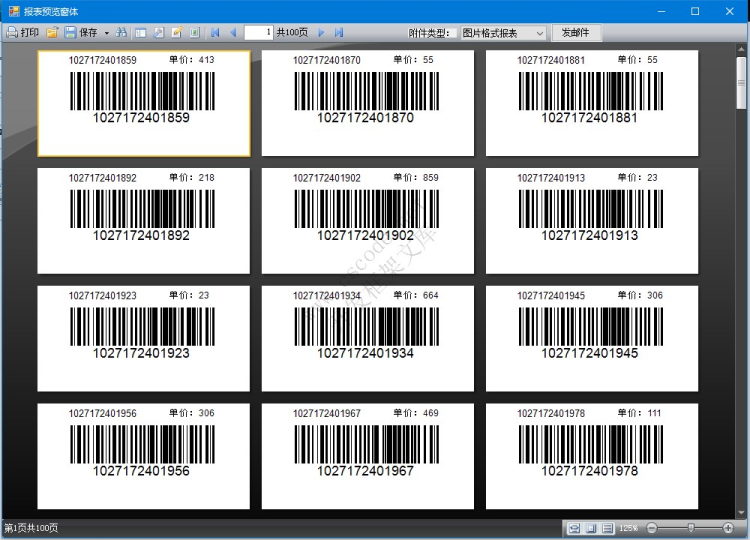The height and width of the screenshot is (540, 750).
Task: Toggle single page view in status bar
Action: (591, 528)
